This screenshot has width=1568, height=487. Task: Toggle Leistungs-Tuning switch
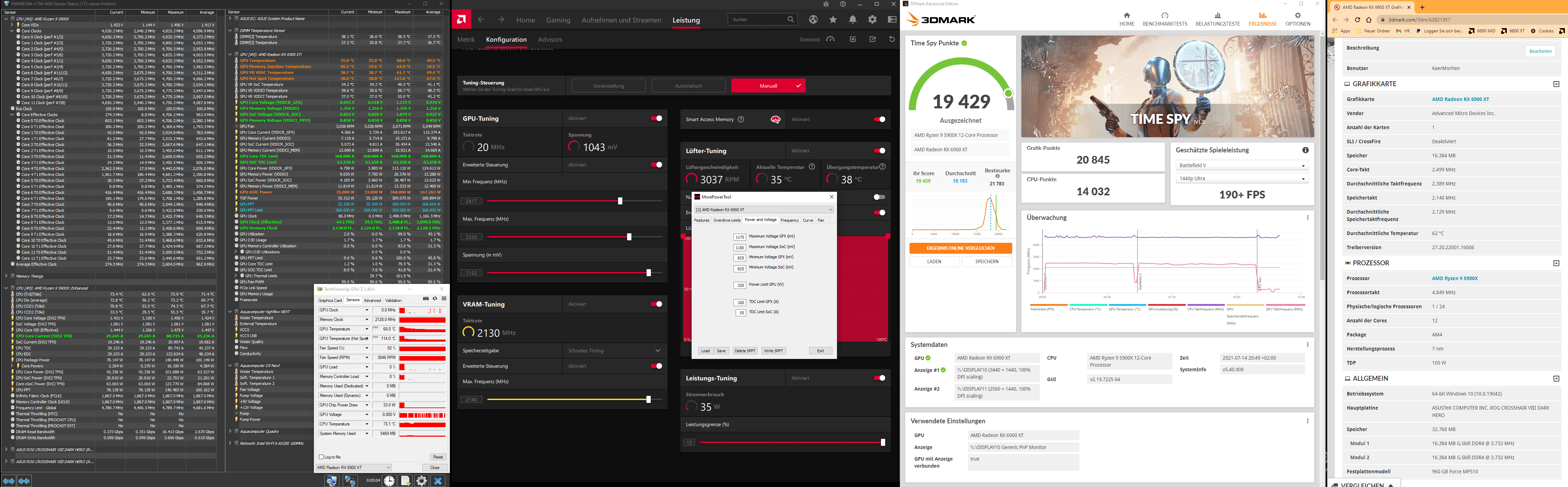tap(880, 378)
